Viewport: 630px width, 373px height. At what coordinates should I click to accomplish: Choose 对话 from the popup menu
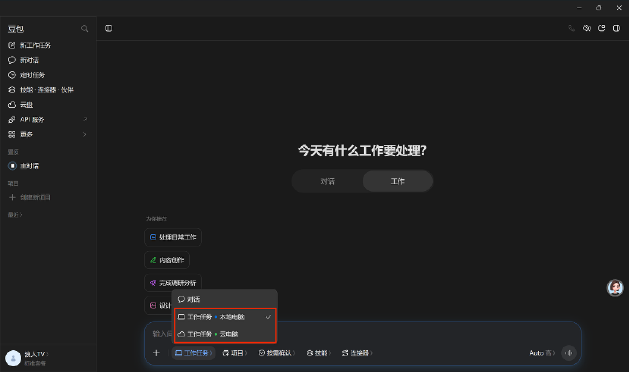coord(225,299)
